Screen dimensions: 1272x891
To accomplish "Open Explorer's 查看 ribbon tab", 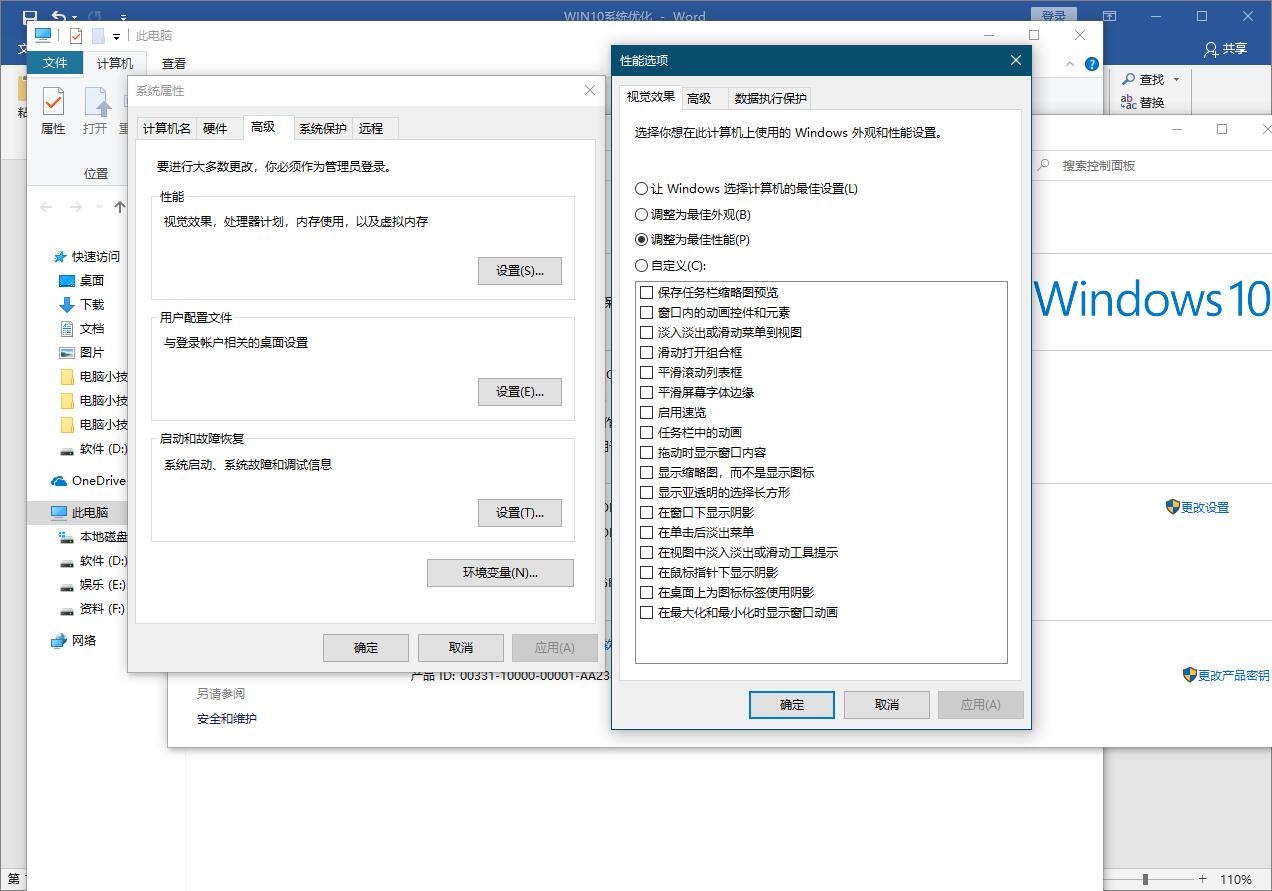I will click(174, 63).
